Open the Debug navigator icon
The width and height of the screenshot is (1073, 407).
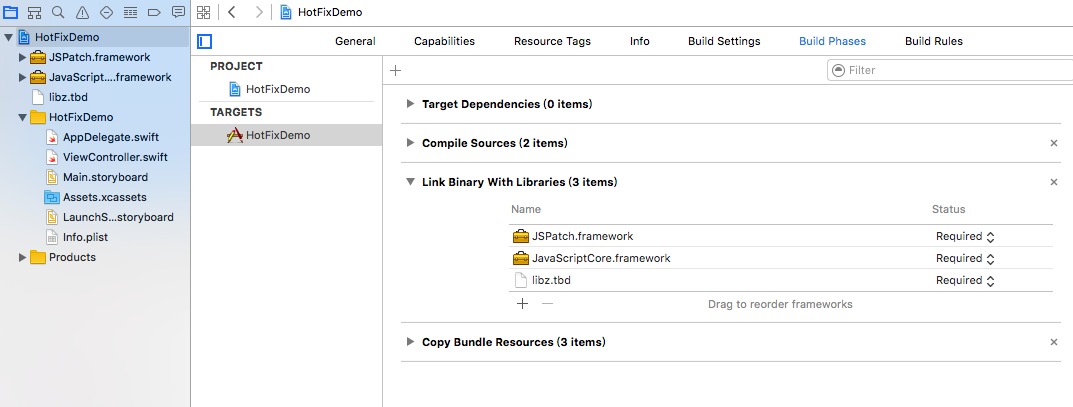click(x=130, y=12)
